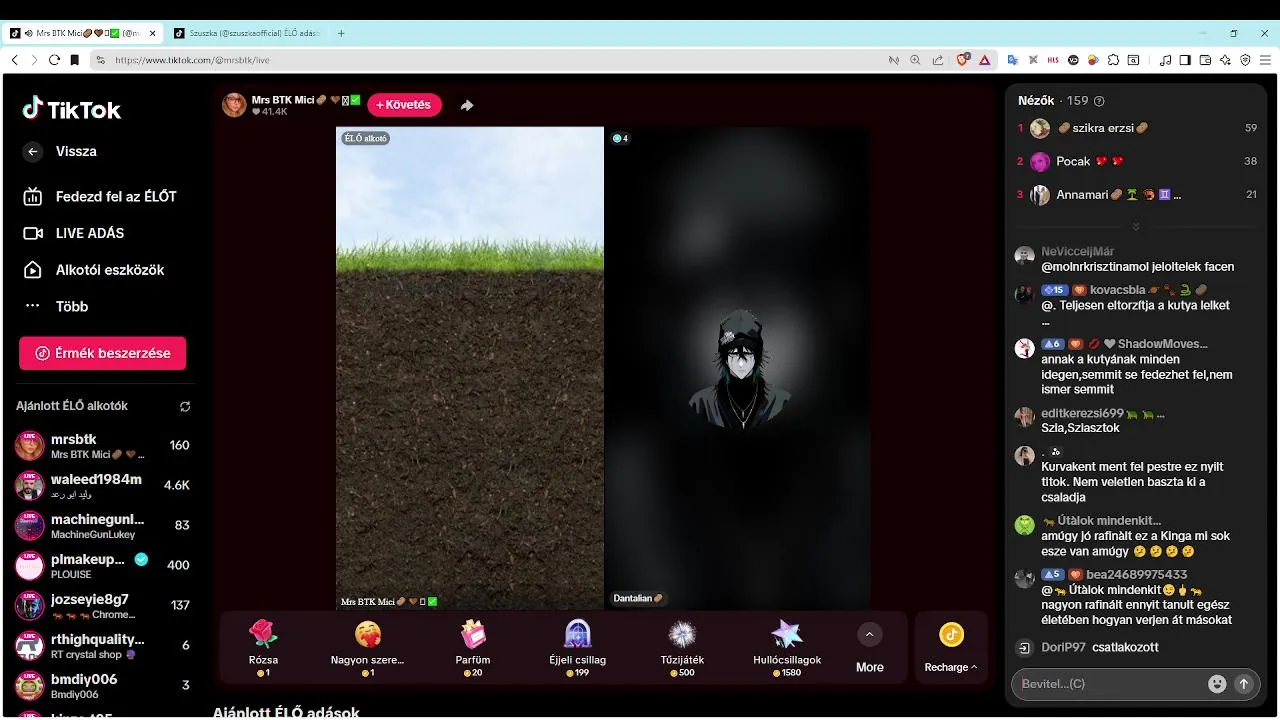Open third-ranked viewer Annamari
Viewport: 1280px width, 720px height.
[1137, 194]
